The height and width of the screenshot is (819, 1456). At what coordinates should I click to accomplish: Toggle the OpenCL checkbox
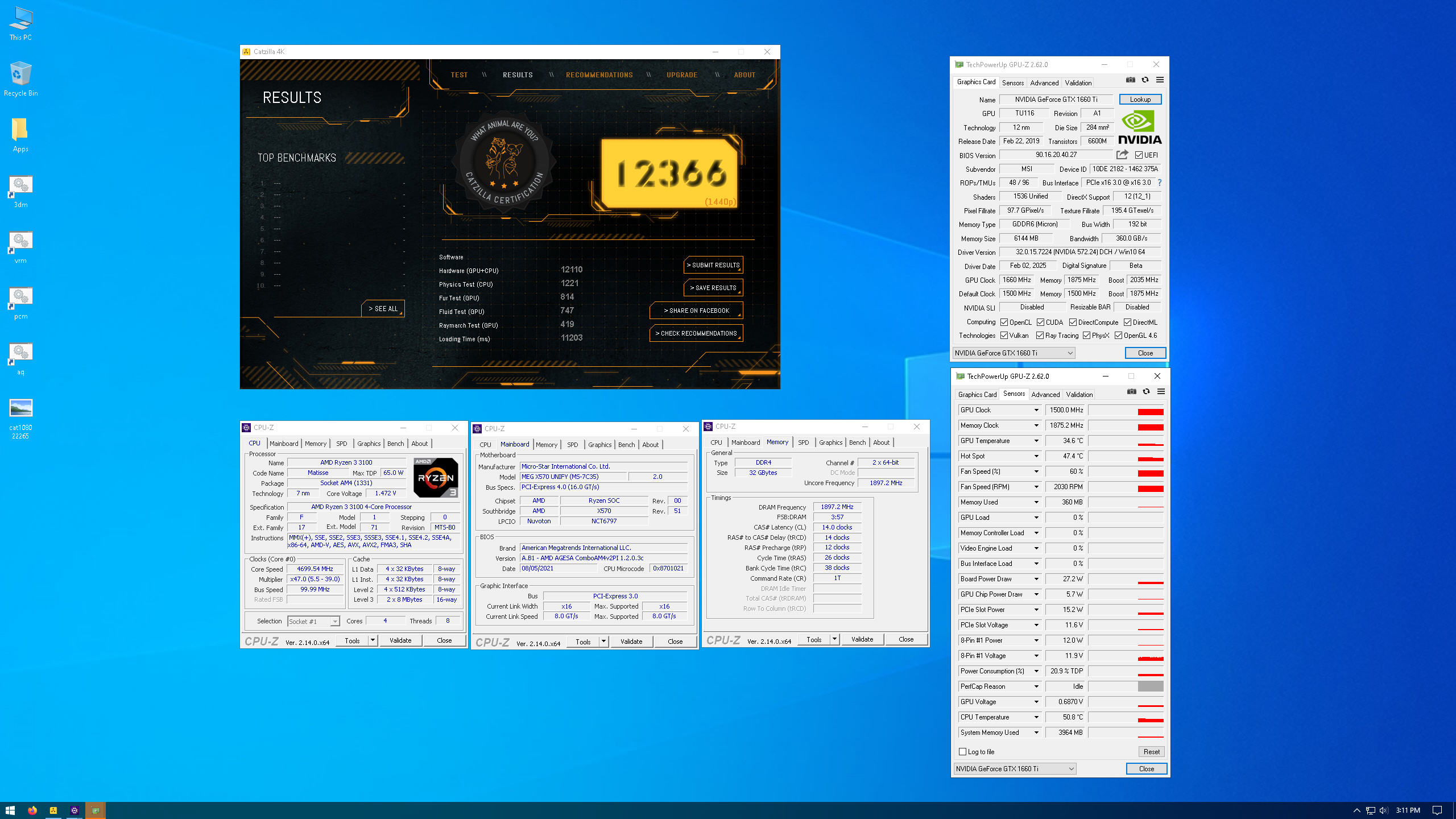click(x=1004, y=322)
